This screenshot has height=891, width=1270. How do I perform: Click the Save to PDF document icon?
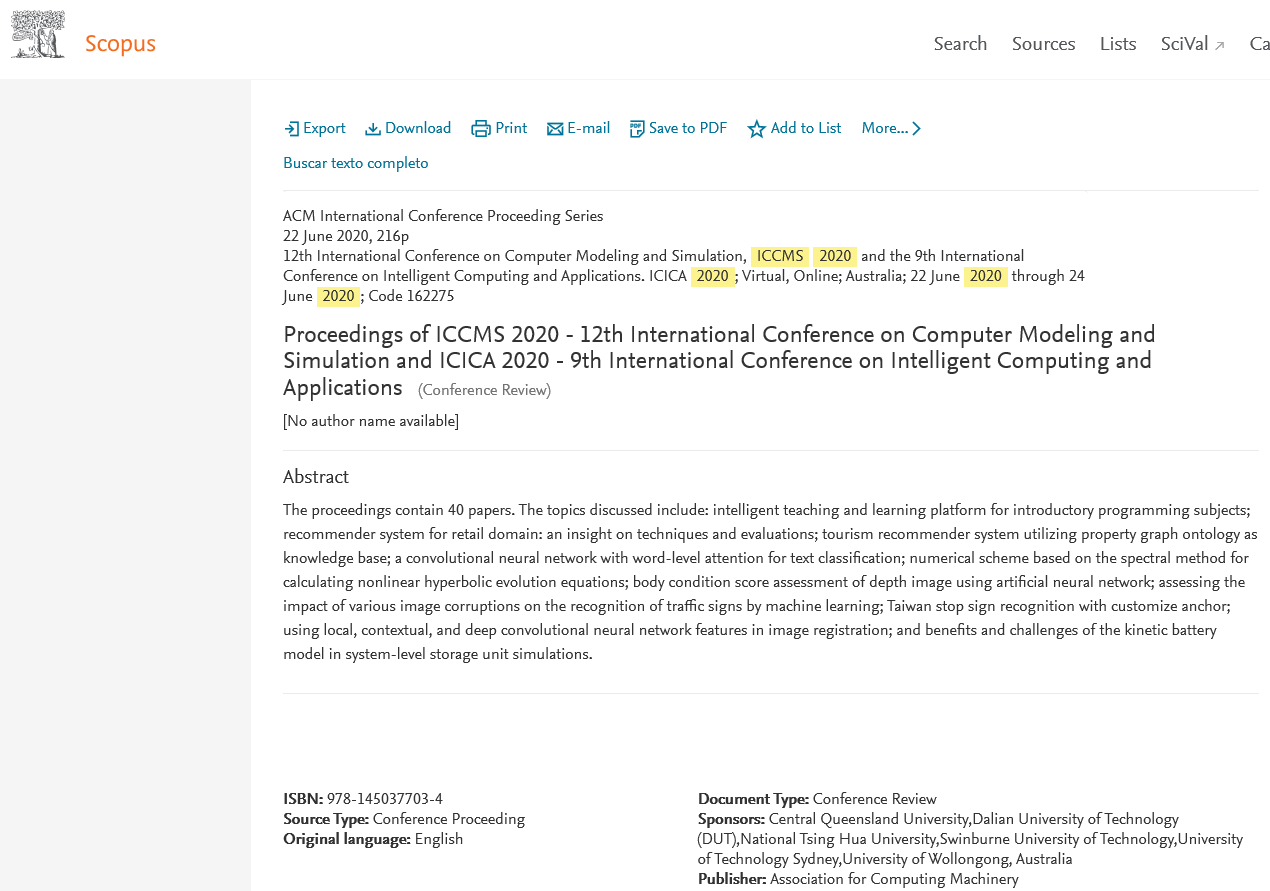tap(637, 128)
